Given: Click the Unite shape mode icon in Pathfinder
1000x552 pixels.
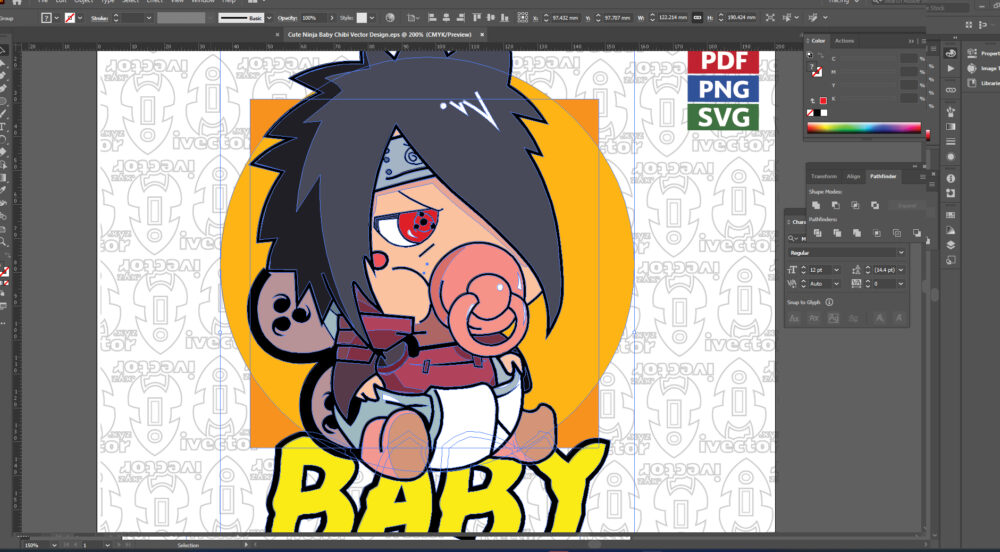Looking at the screenshot, I should [816, 205].
